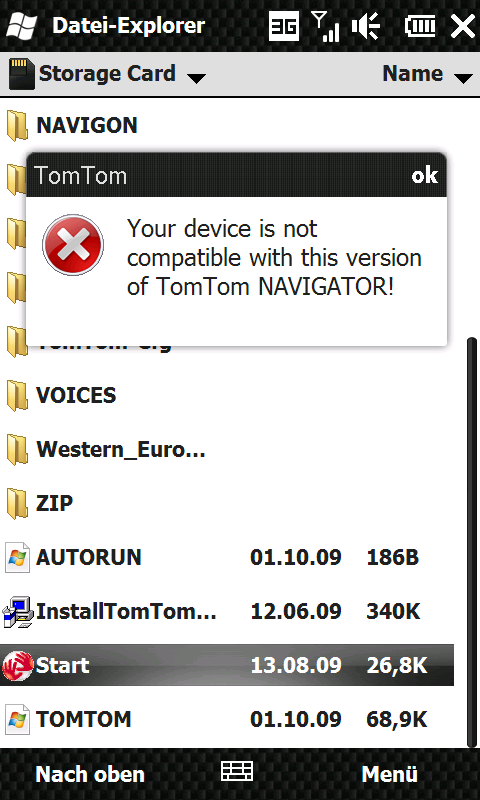Dismiss the TomTom dialog with ok
The image size is (480, 800).
[424, 176]
